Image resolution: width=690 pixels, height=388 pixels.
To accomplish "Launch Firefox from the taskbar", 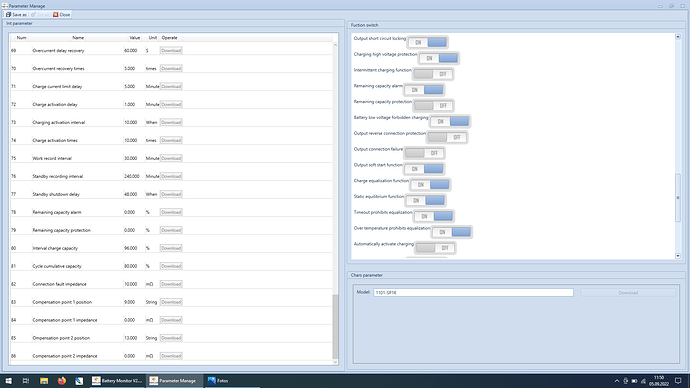I will tap(62, 381).
